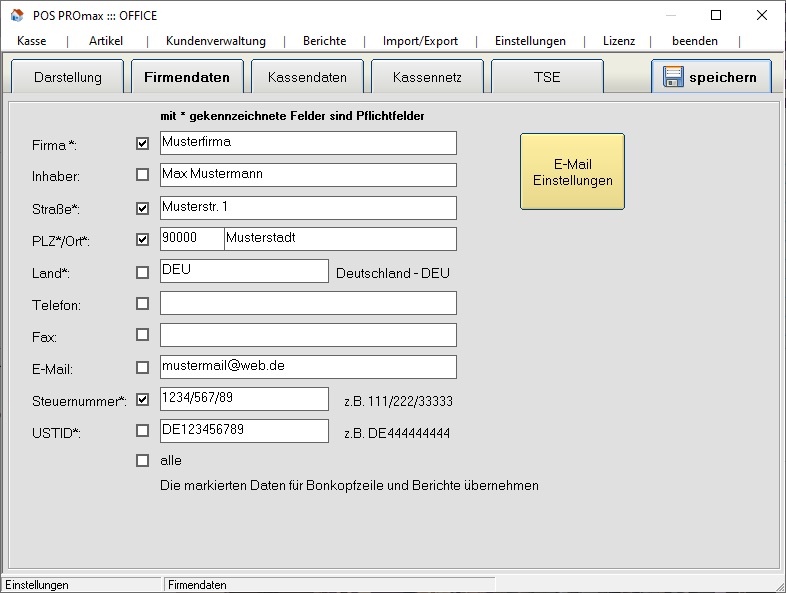Open E-Mail Einstellungen
786x593 pixels.
click(572, 171)
